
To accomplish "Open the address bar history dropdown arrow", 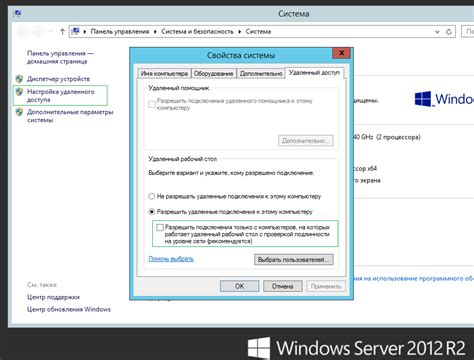I will click(437, 32).
